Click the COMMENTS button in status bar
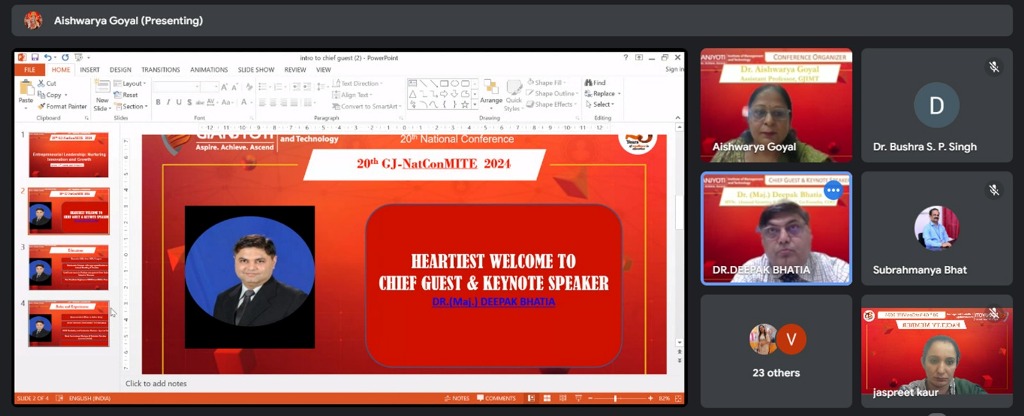1024x416 pixels. pos(496,398)
